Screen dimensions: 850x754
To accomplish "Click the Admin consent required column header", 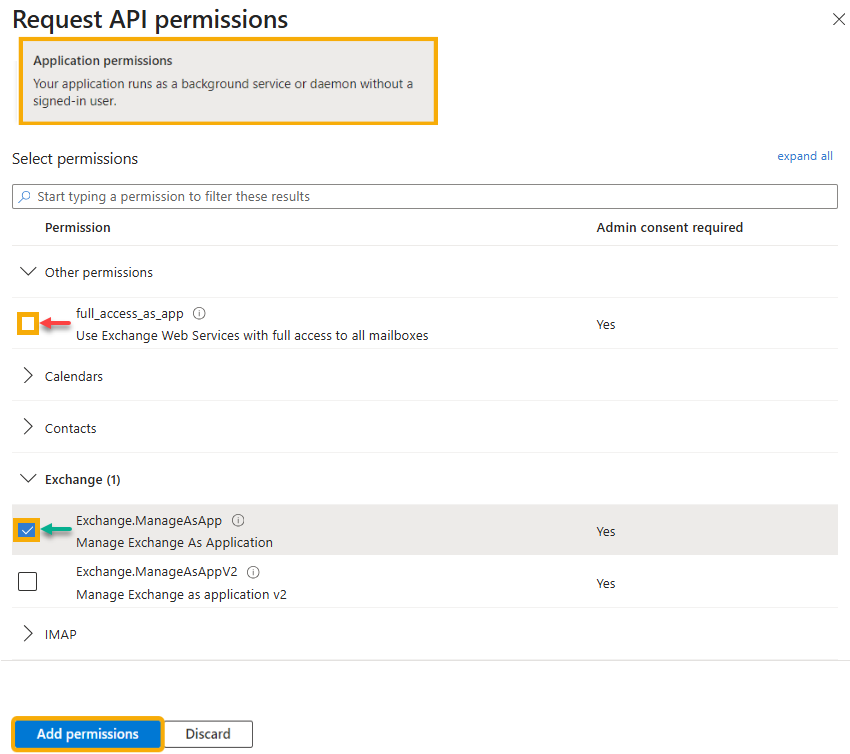I will [x=669, y=228].
